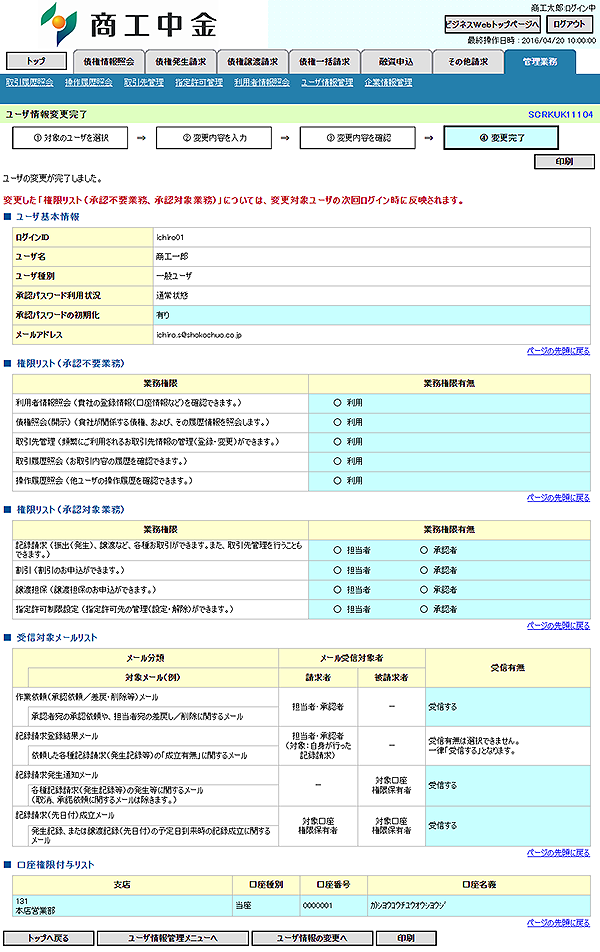
Task: Open the その他請求 tab
Action: point(468,62)
